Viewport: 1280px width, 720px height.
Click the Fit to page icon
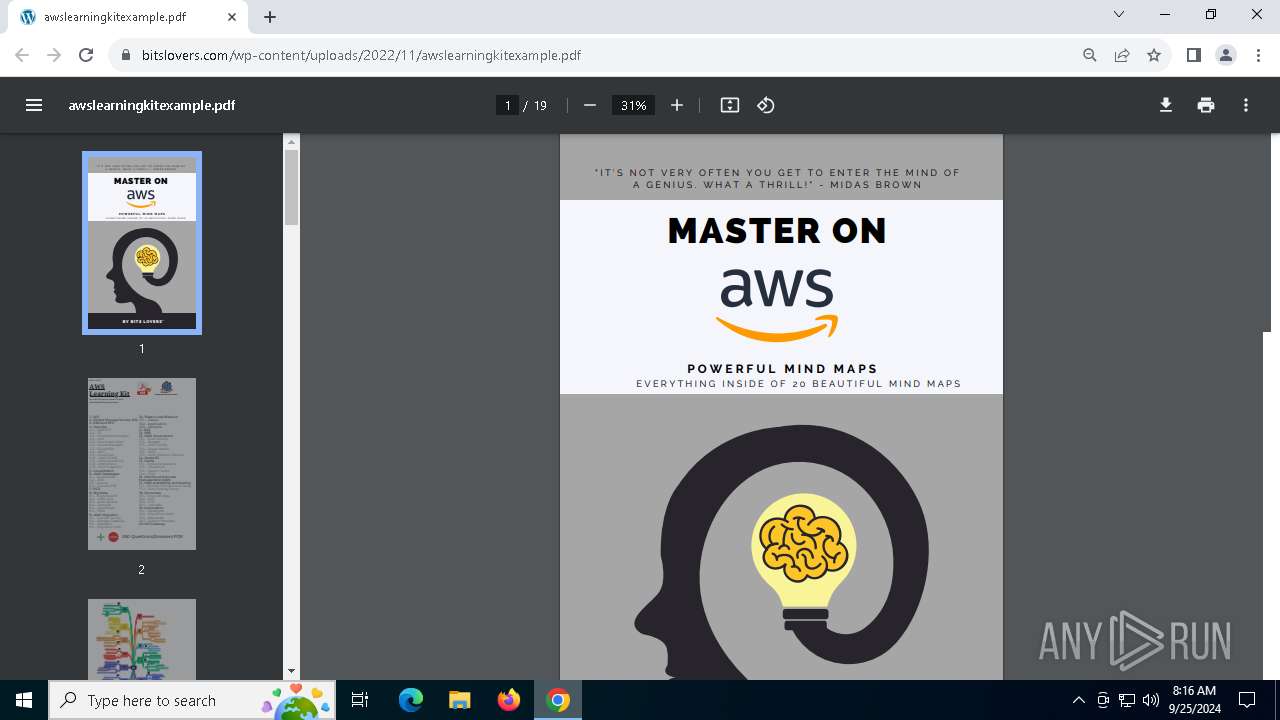pos(730,105)
